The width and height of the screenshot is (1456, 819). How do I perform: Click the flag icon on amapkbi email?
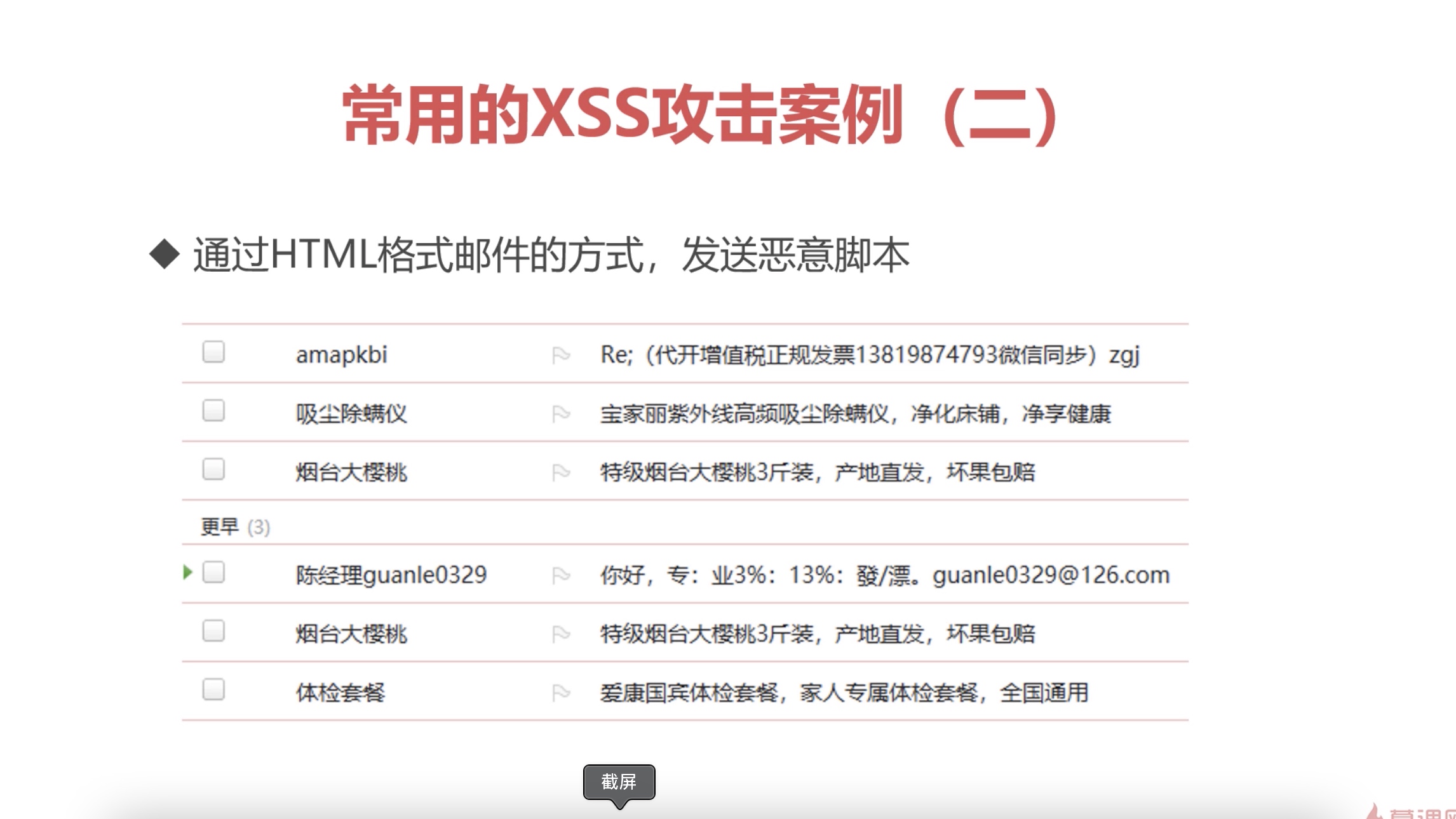click(560, 355)
